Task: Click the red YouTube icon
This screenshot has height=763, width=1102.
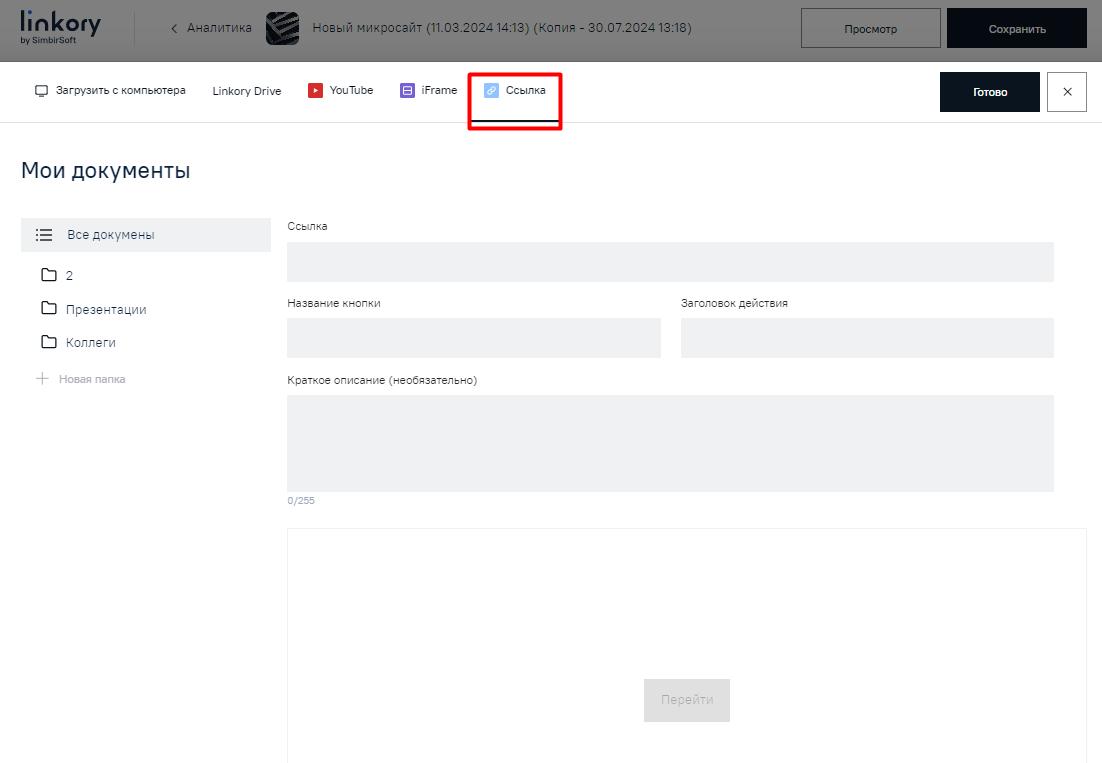Action: 315,91
